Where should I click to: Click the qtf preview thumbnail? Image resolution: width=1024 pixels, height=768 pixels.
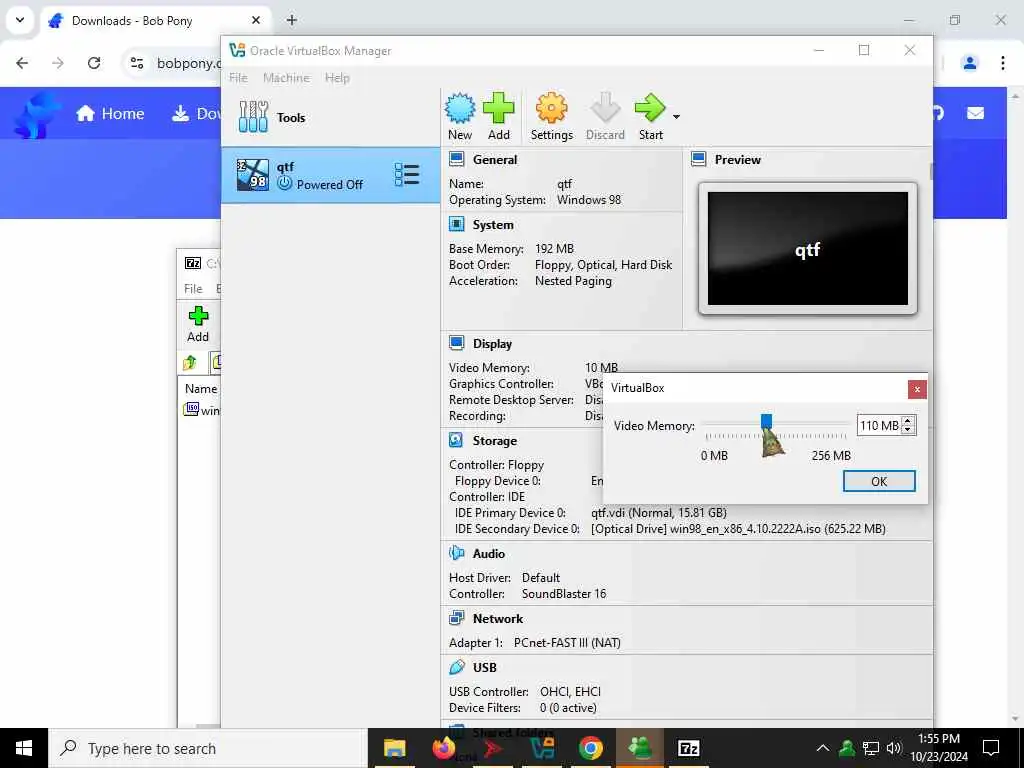[808, 248]
